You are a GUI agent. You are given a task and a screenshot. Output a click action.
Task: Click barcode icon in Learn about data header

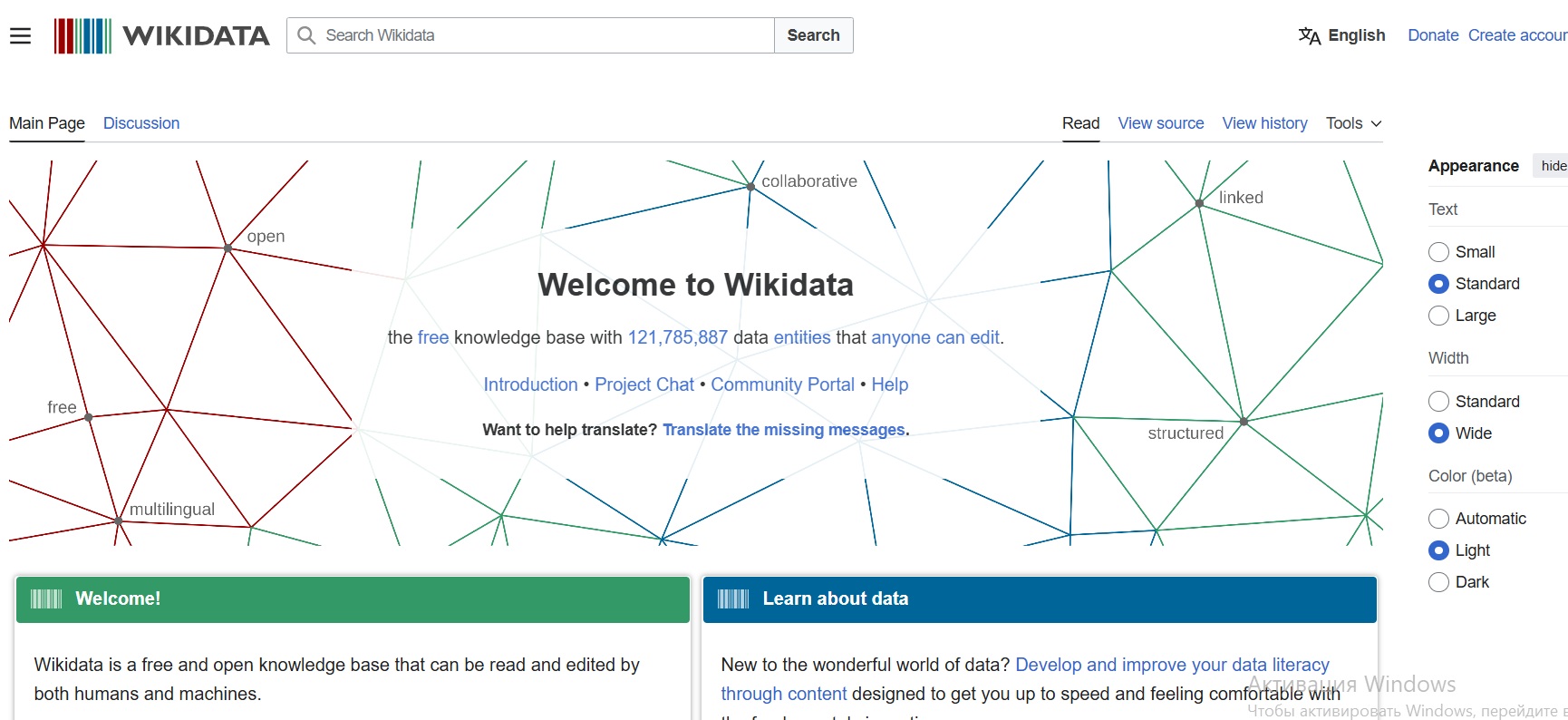point(733,598)
